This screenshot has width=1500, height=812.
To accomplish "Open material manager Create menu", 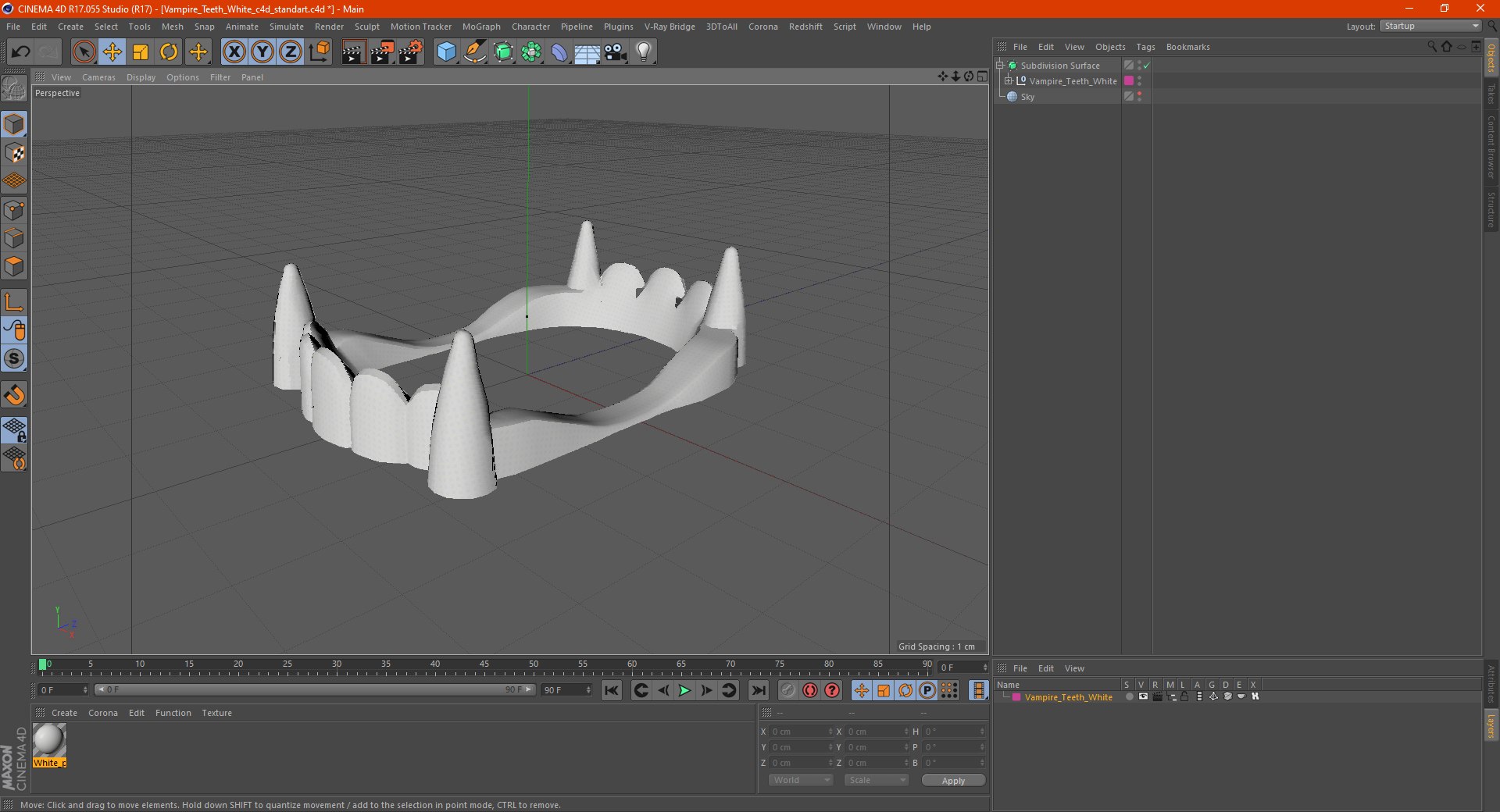I will click(x=64, y=713).
